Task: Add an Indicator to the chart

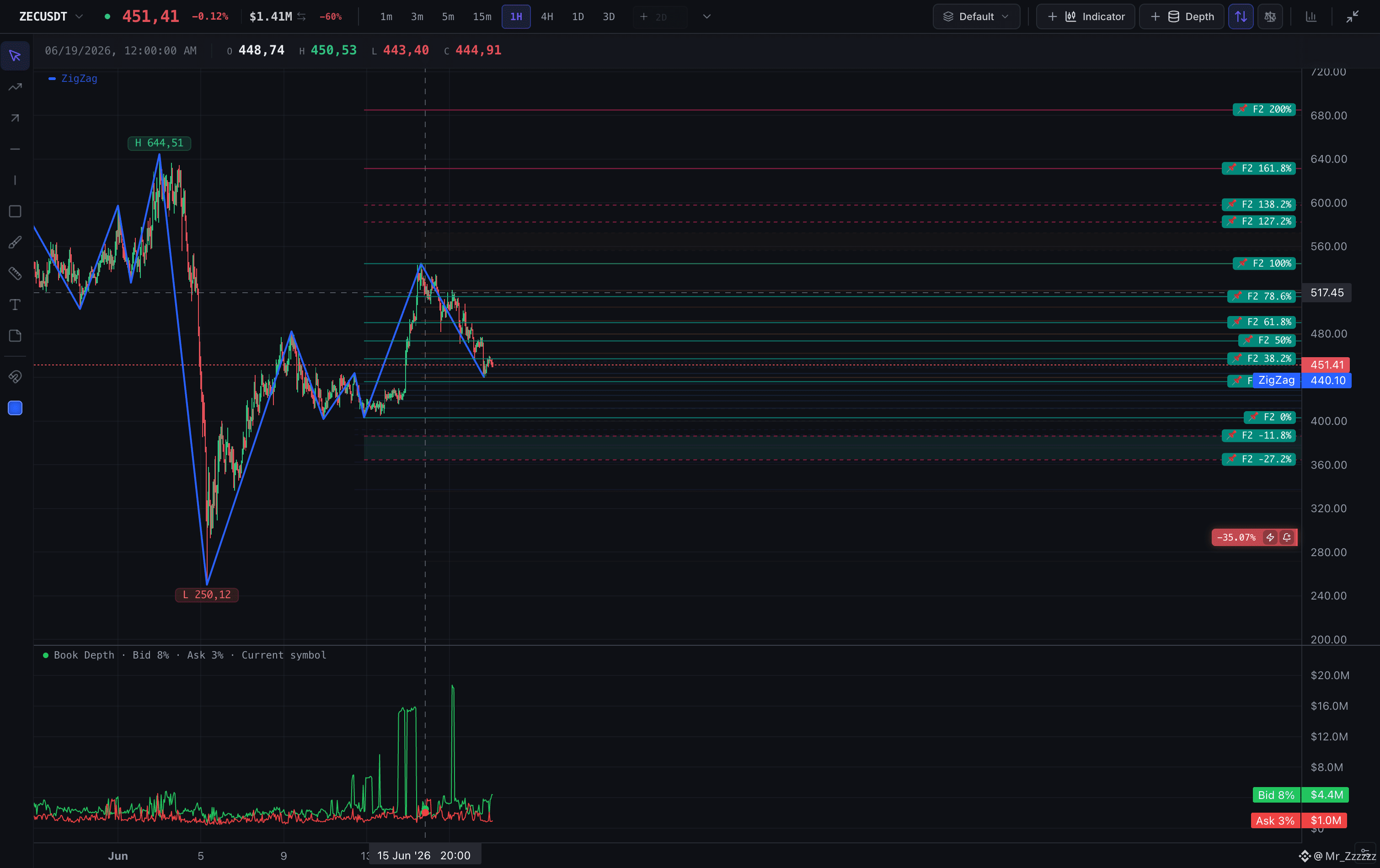Action: point(1086,16)
